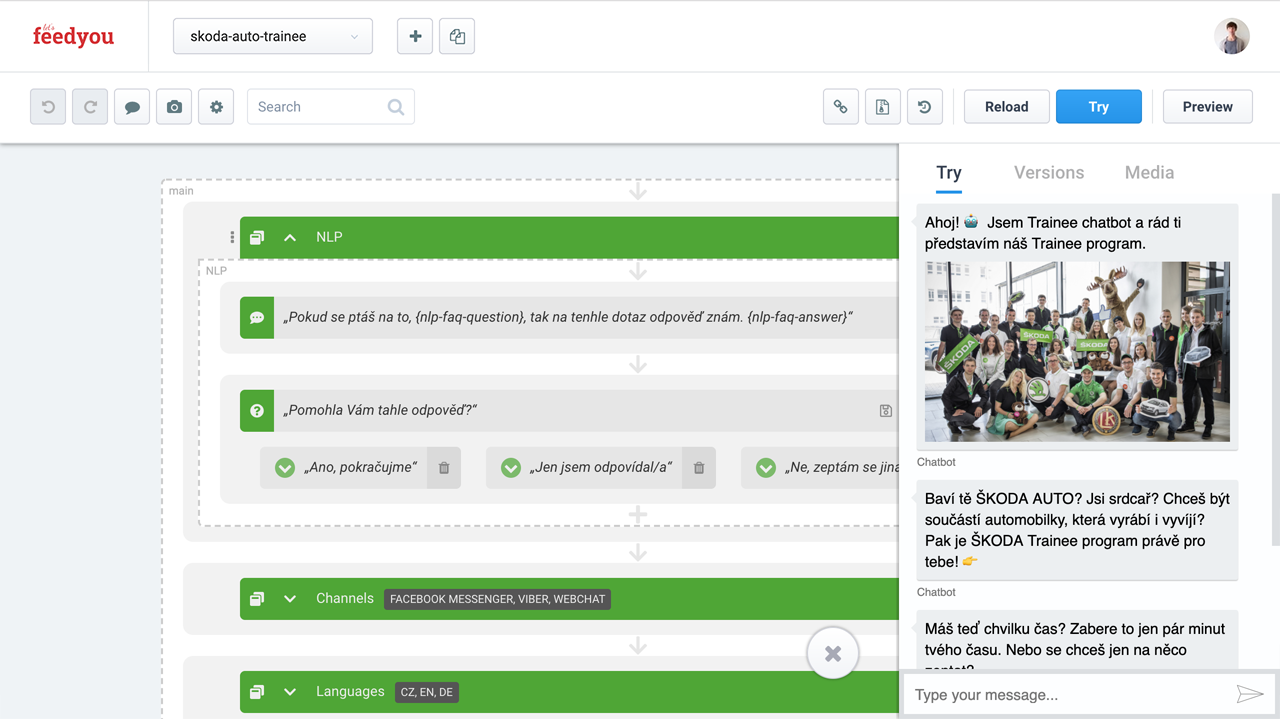The width and height of the screenshot is (1280, 720).
Task: Click the Reload button
Action: (x=1006, y=107)
